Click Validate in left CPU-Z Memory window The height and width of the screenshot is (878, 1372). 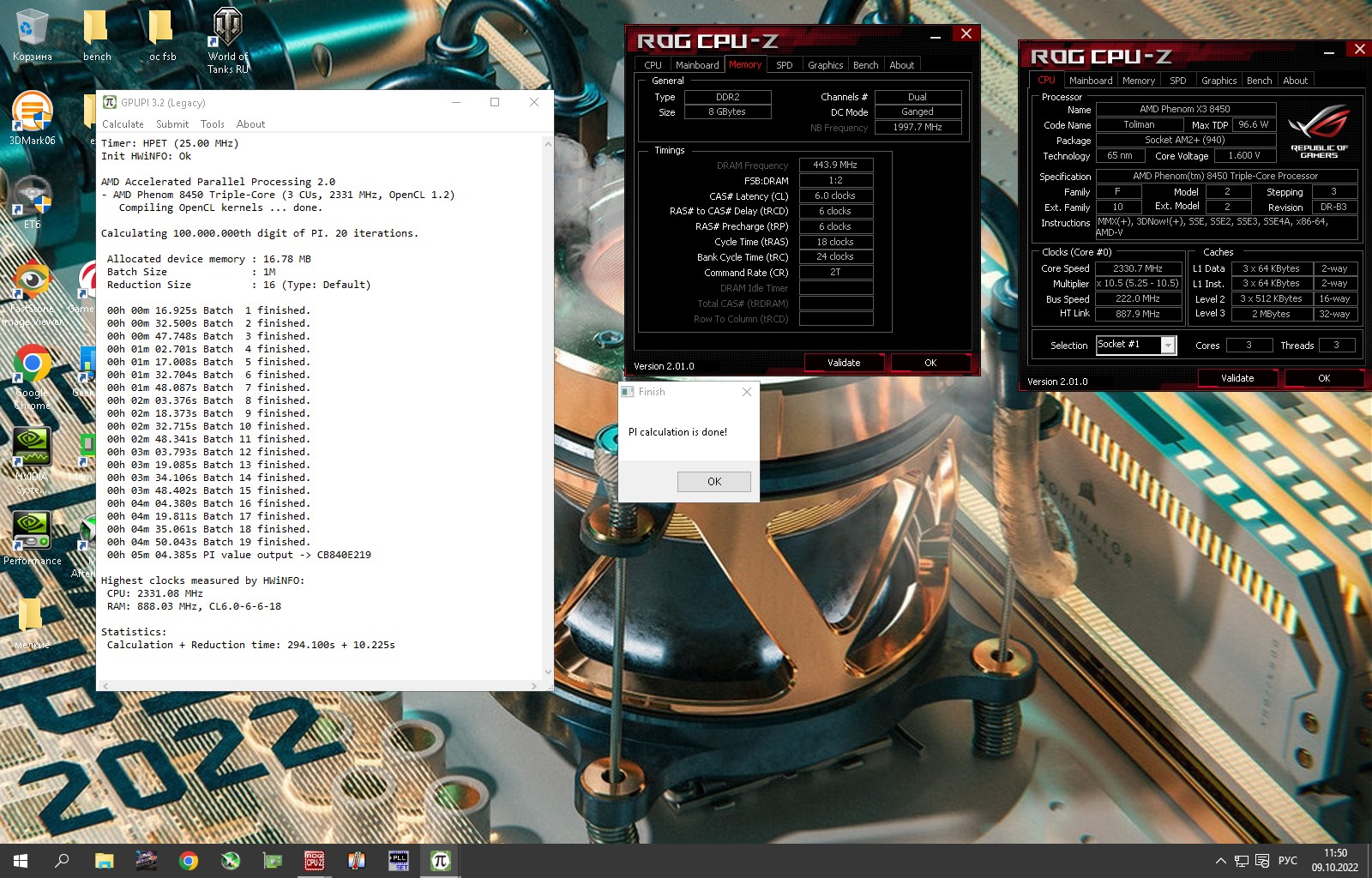(844, 363)
